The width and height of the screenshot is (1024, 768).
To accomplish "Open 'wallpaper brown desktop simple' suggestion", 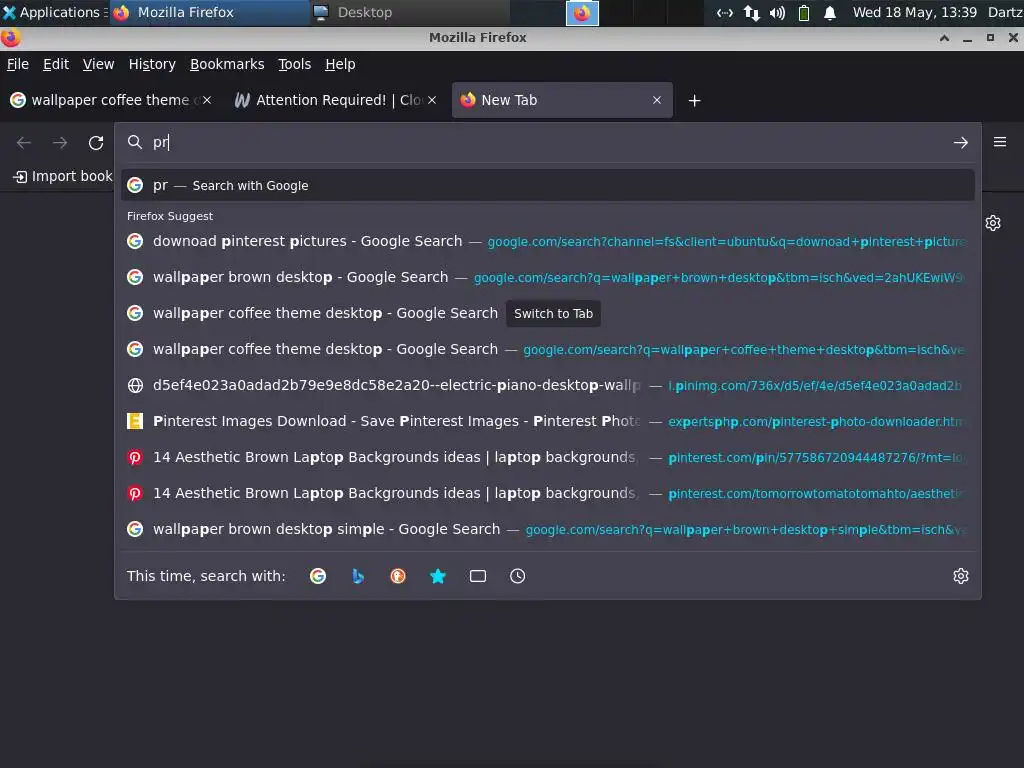I will pos(547,529).
